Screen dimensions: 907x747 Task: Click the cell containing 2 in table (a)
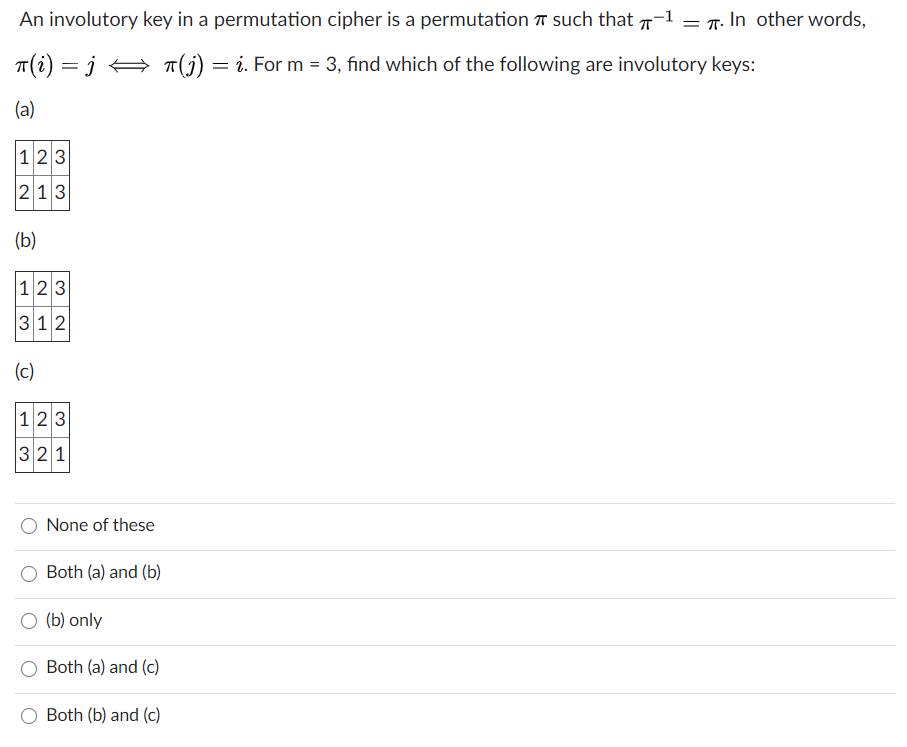point(23,192)
